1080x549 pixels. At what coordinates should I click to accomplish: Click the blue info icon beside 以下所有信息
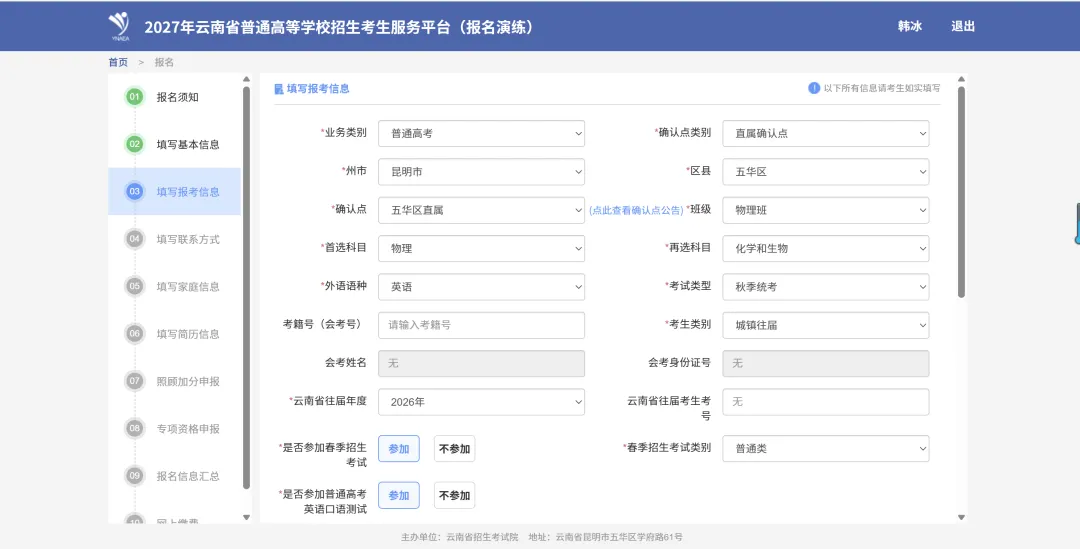click(x=814, y=88)
